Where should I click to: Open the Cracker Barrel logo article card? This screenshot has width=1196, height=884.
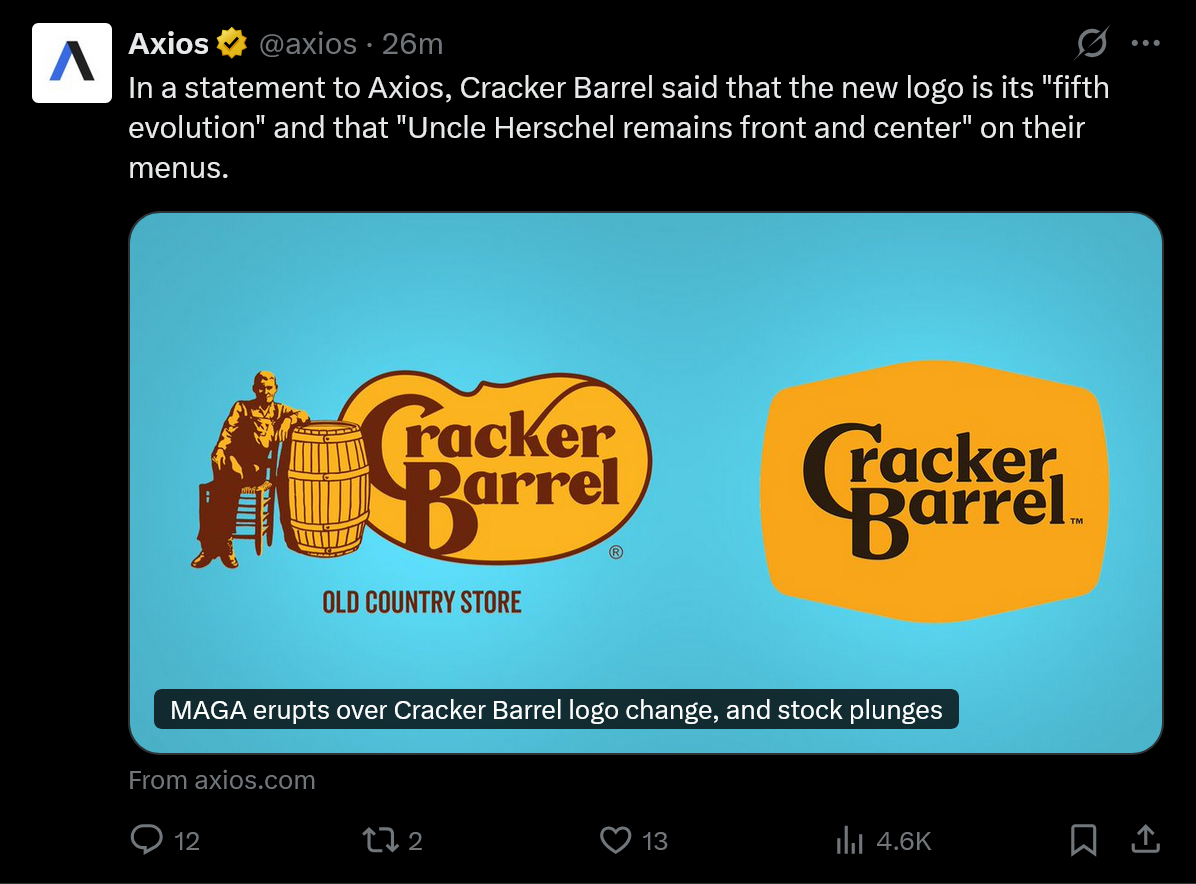click(645, 483)
